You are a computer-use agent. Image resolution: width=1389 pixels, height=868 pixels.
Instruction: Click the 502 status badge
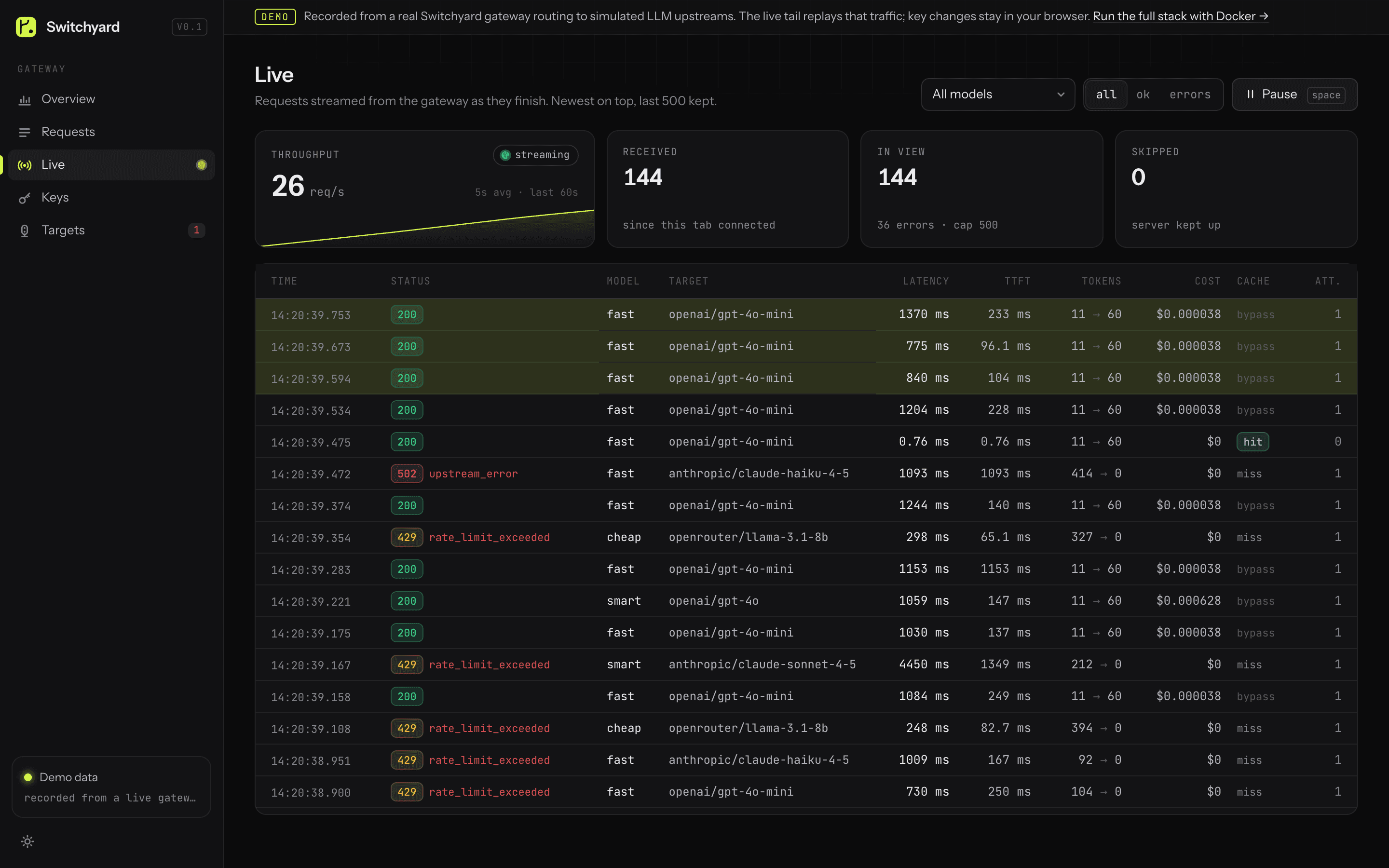[x=407, y=474]
